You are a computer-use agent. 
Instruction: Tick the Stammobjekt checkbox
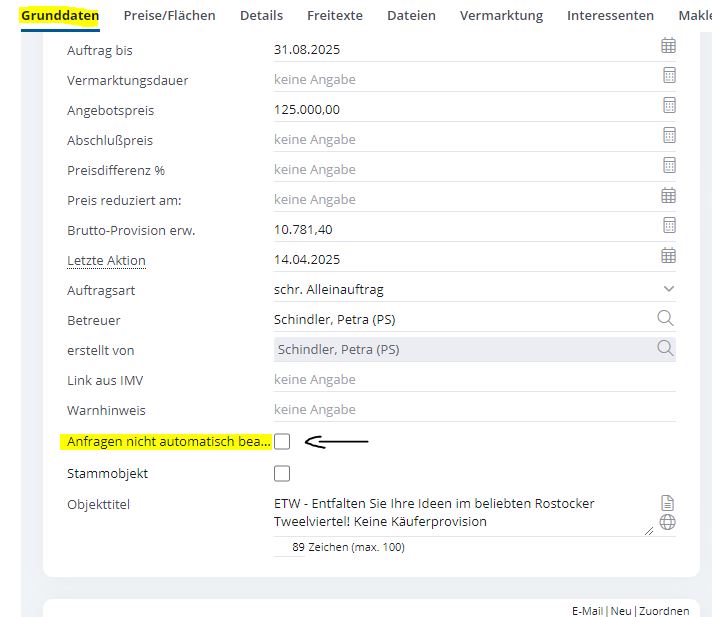pyautogui.click(x=282, y=473)
